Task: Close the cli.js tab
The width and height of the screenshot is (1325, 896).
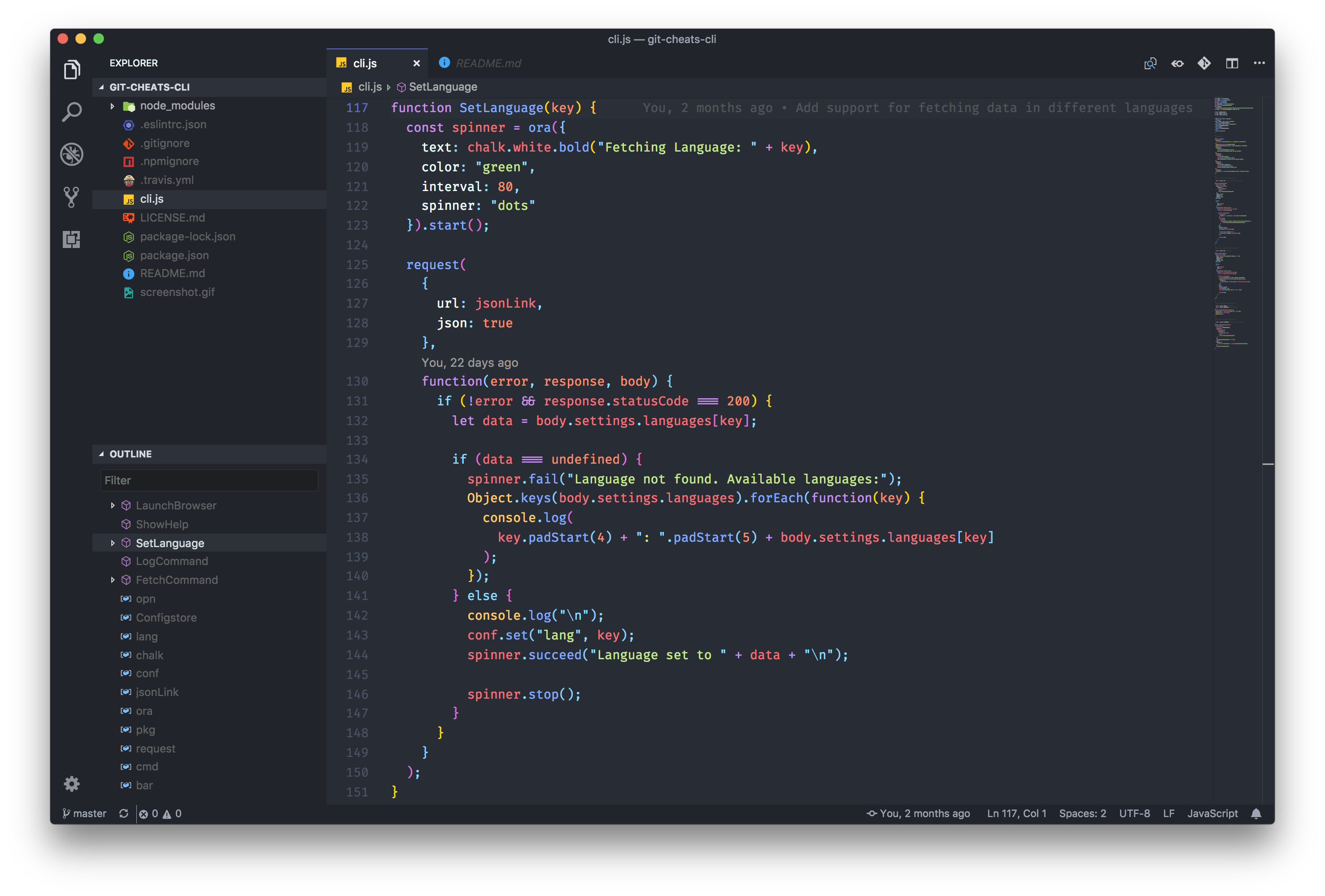Action: coord(416,63)
